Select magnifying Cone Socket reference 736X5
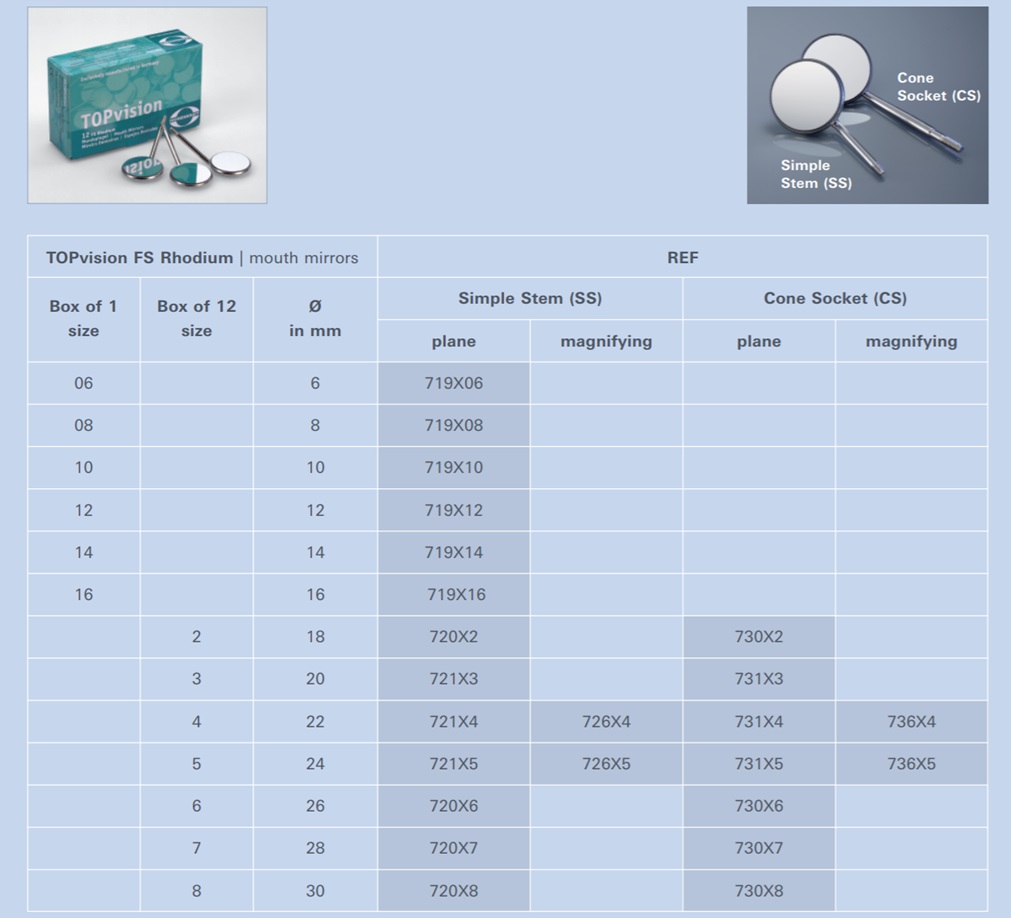The height and width of the screenshot is (918, 1011). point(911,764)
